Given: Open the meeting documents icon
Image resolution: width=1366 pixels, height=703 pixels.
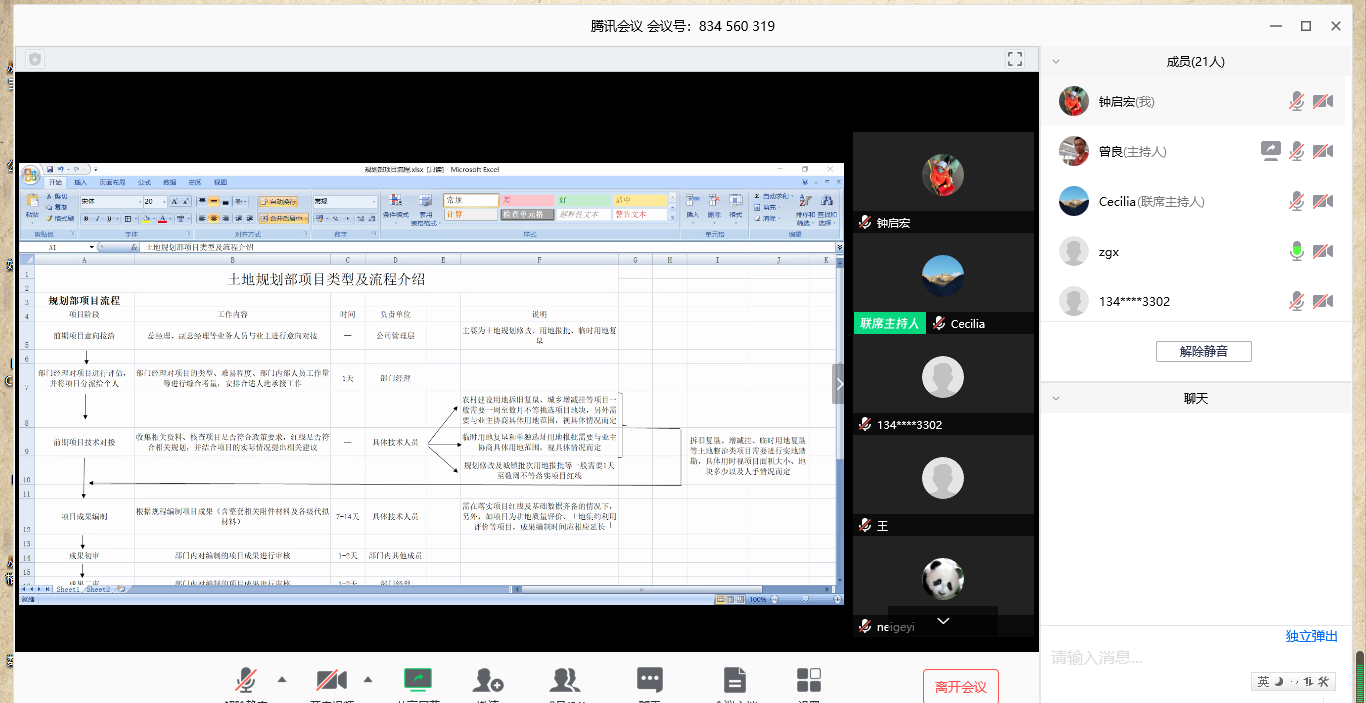Looking at the screenshot, I should [x=735, y=681].
